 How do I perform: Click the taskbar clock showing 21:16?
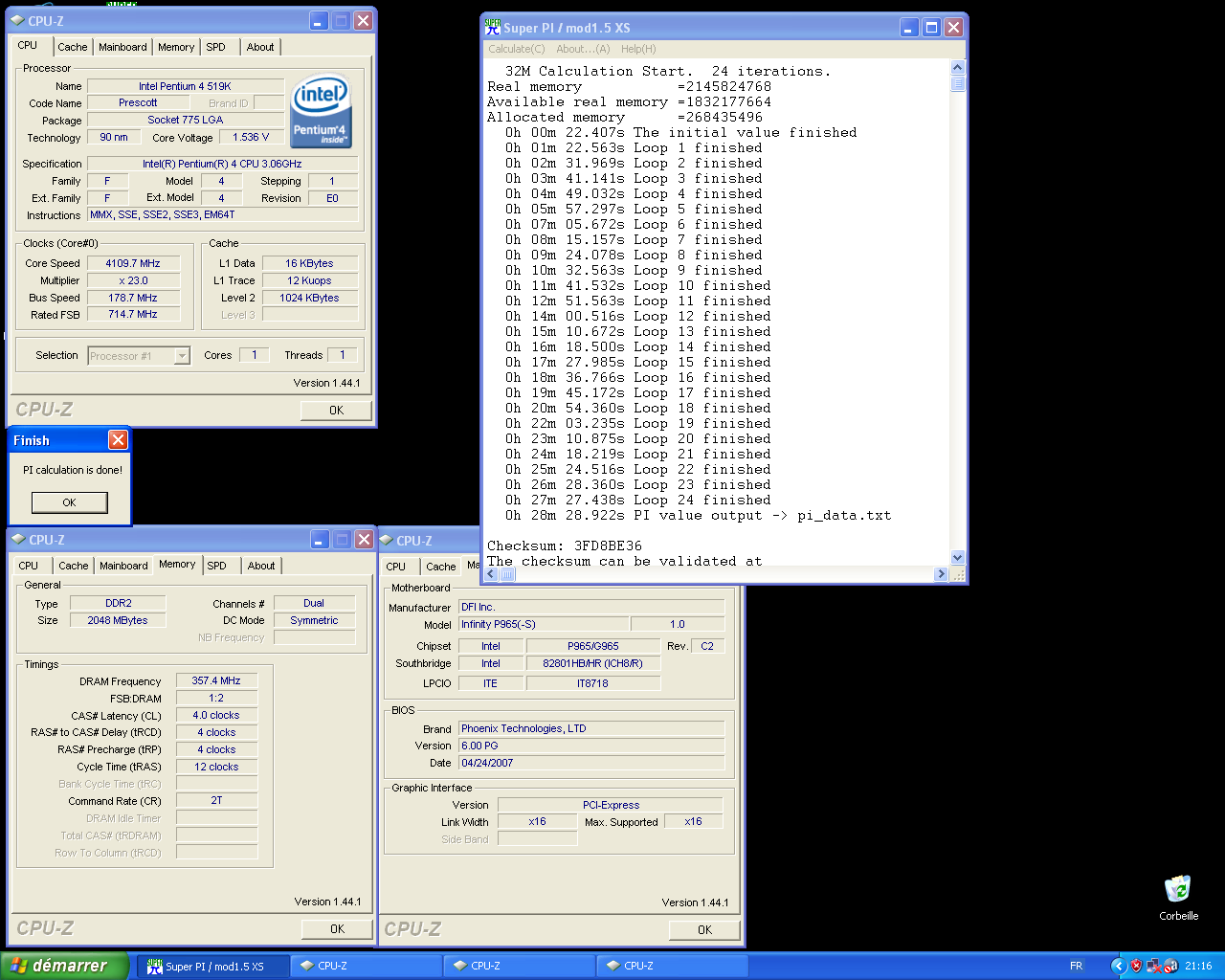1198,966
